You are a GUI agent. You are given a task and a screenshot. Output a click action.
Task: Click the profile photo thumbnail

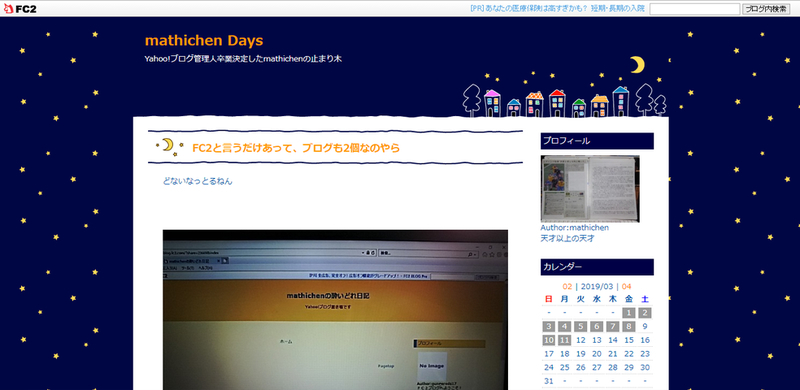590,189
